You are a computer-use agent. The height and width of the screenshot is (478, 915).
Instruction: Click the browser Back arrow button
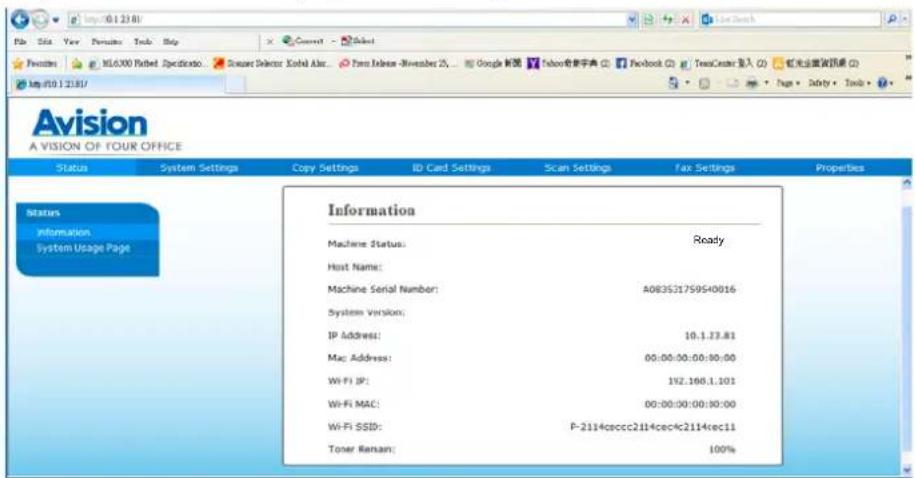(x=19, y=20)
